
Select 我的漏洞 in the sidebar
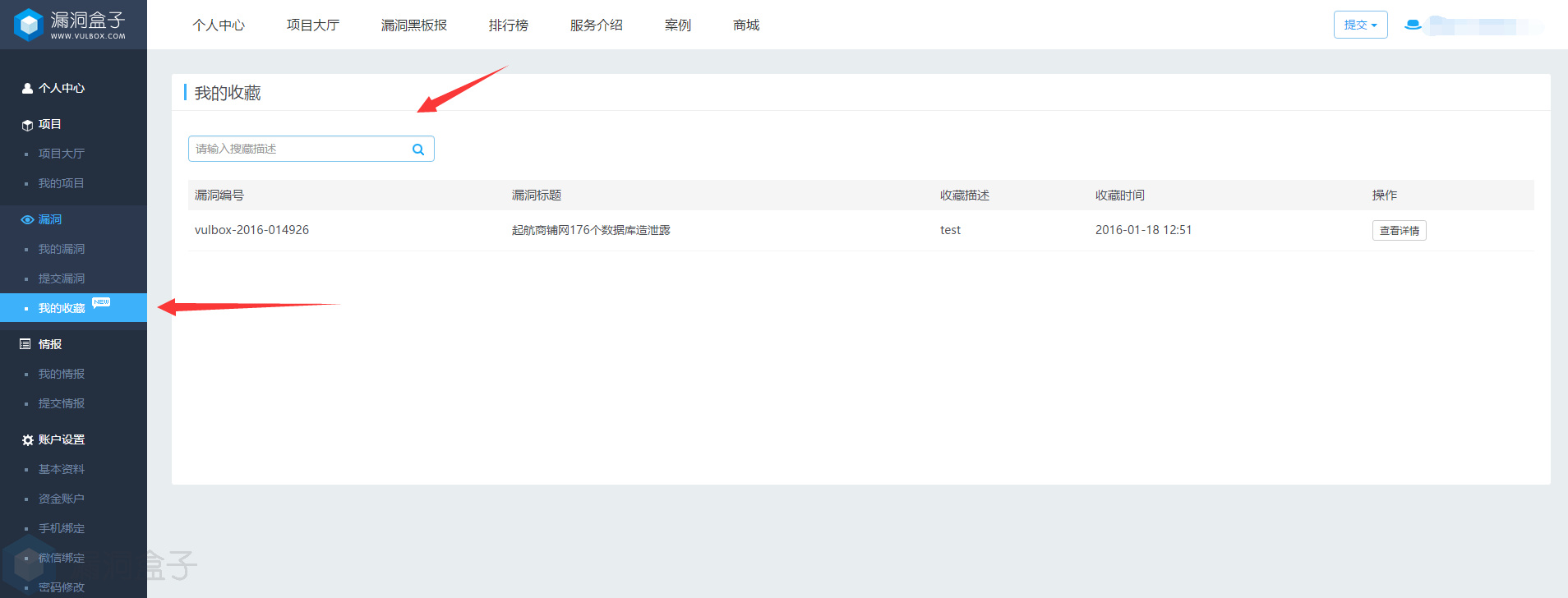click(62, 249)
